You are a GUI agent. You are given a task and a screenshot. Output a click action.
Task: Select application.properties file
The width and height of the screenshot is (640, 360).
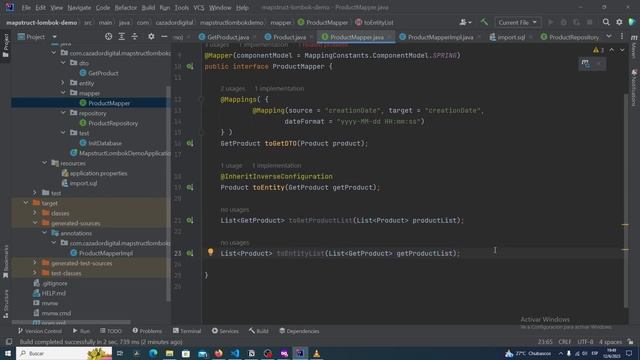pos(98,173)
